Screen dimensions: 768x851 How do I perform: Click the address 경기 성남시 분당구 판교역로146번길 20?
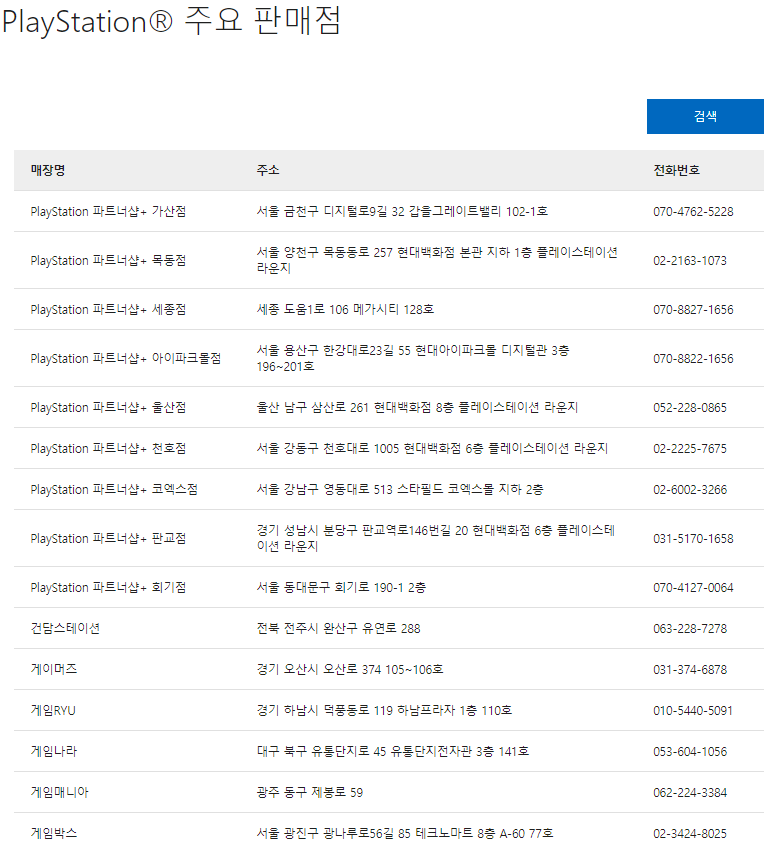click(436, 538)
